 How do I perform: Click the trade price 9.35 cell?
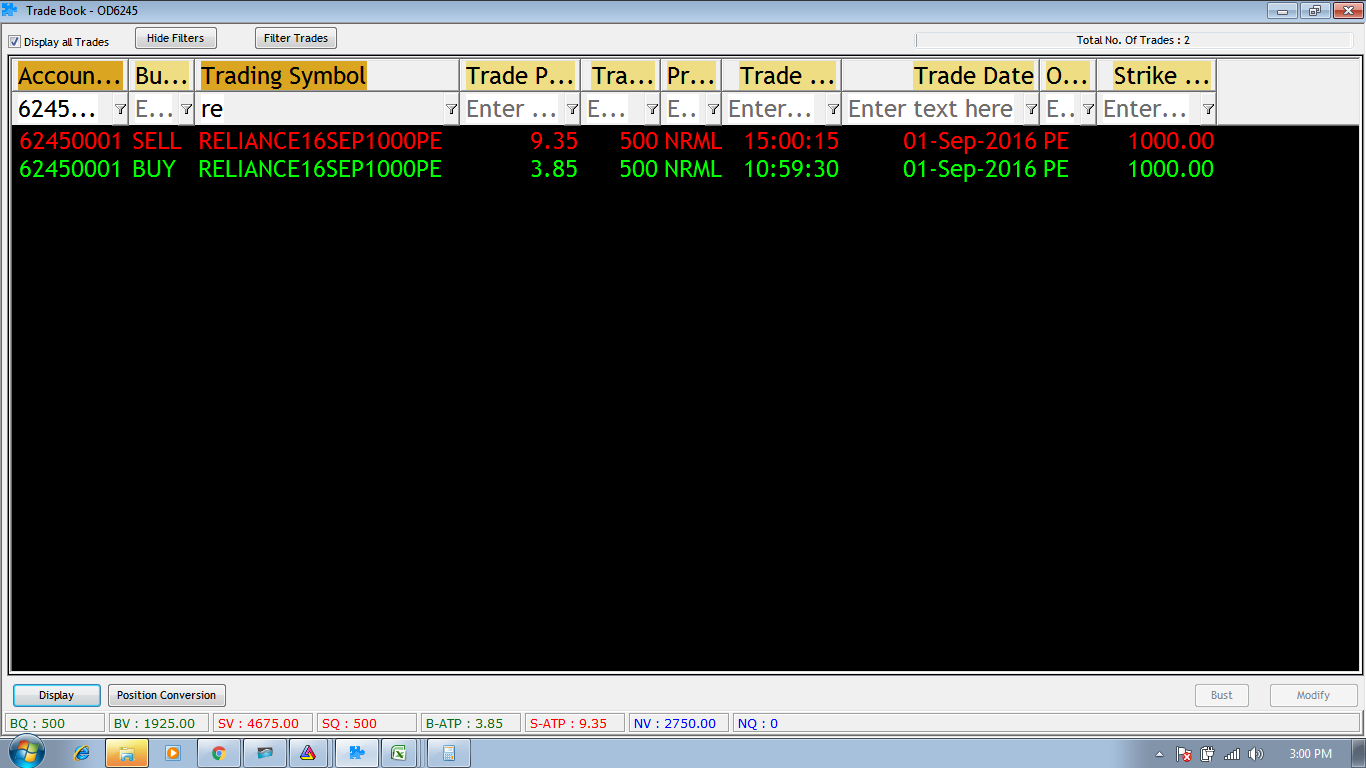[554, 141]
